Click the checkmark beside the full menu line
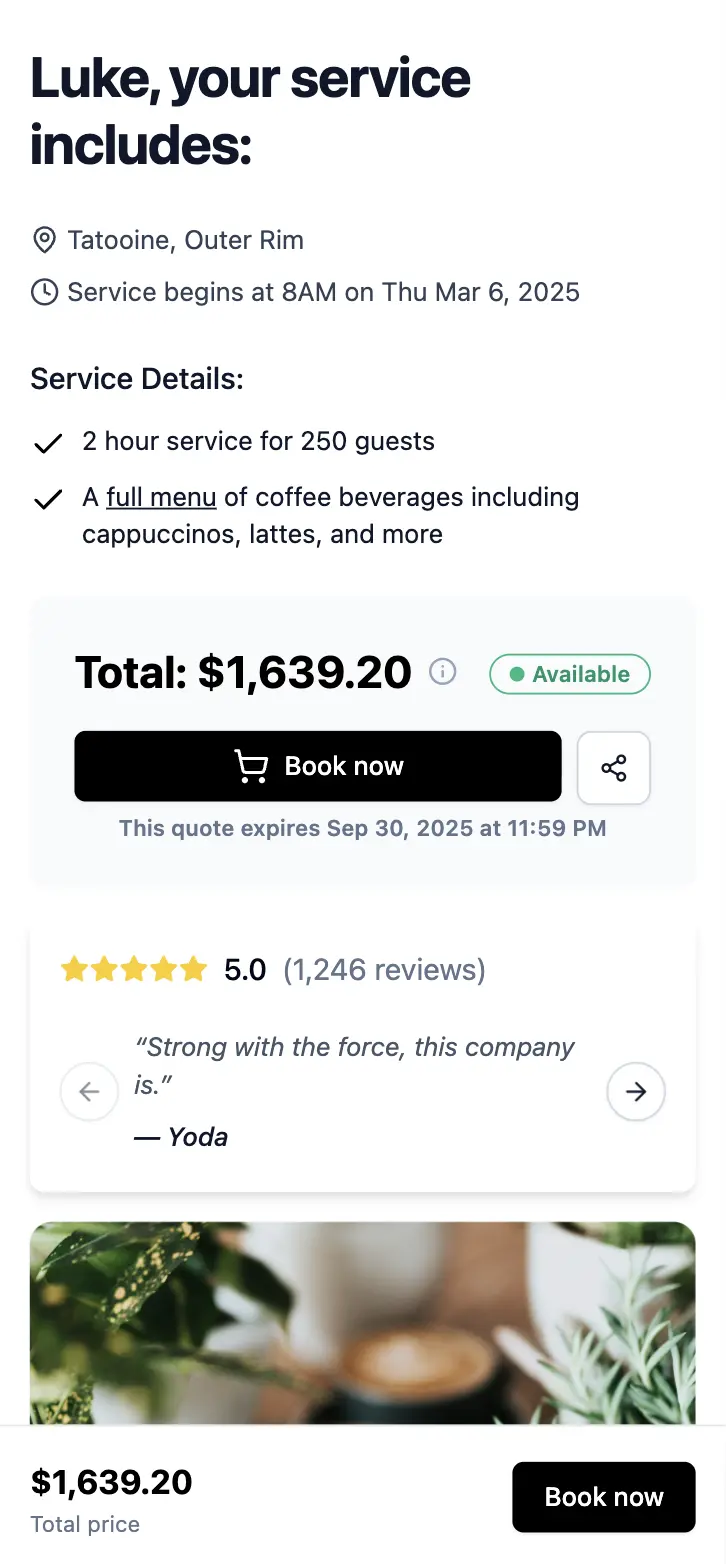Viewport: 726px width, 1564px height. click(48, 499)
